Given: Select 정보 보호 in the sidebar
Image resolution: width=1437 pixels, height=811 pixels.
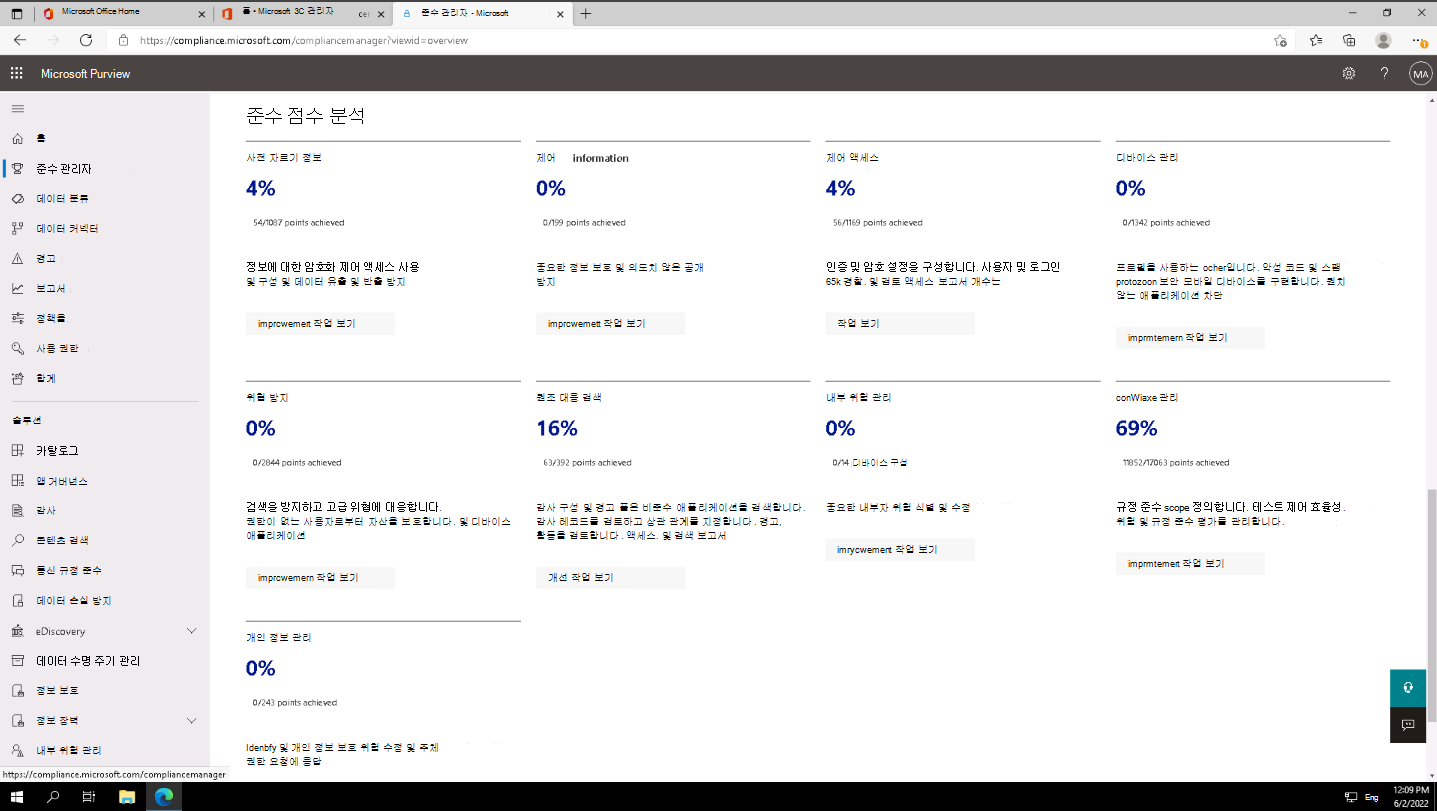Looking at the screenshot, I should click(57, 691).
